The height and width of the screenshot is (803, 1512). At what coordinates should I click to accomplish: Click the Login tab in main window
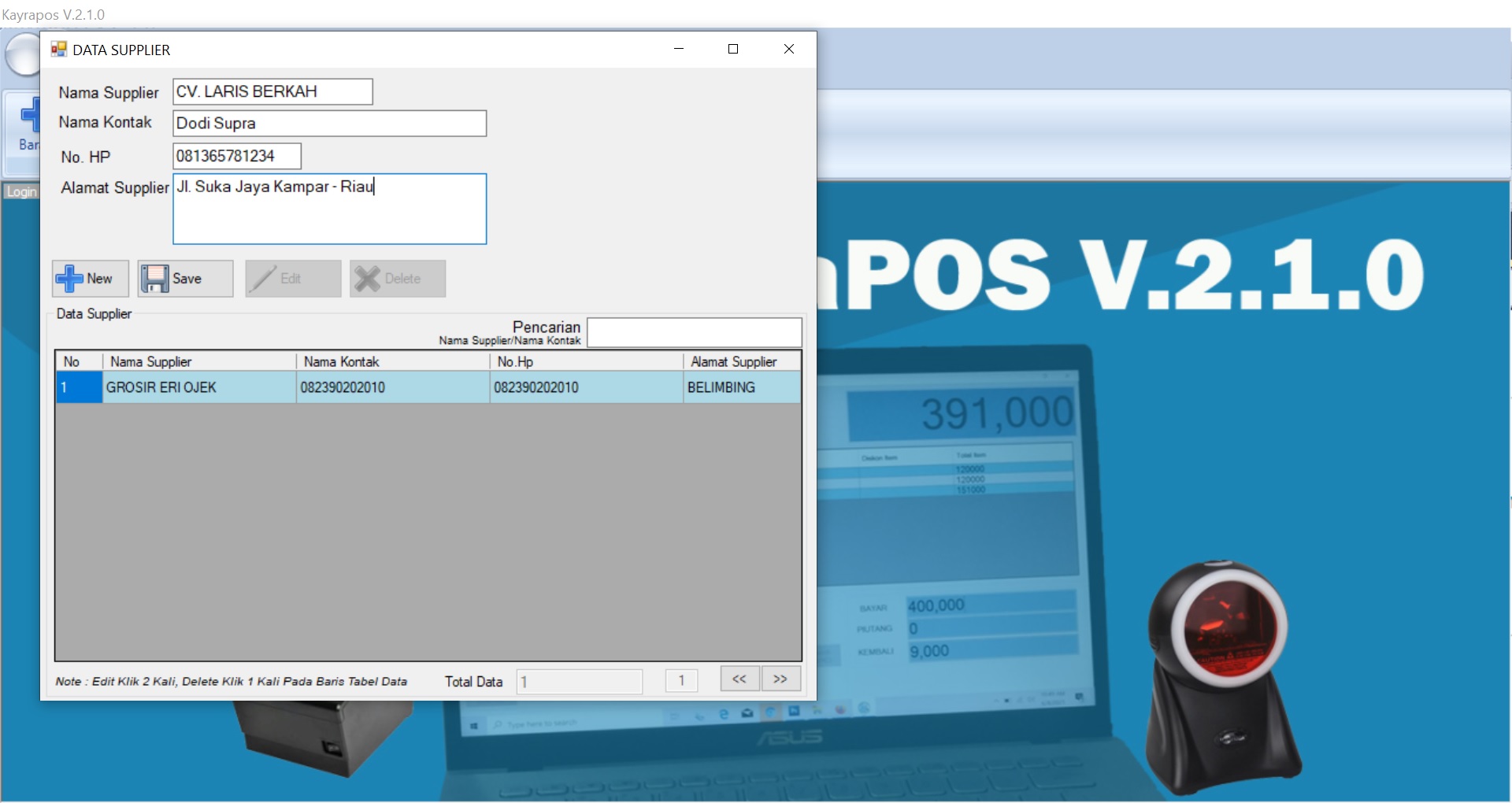21,191
